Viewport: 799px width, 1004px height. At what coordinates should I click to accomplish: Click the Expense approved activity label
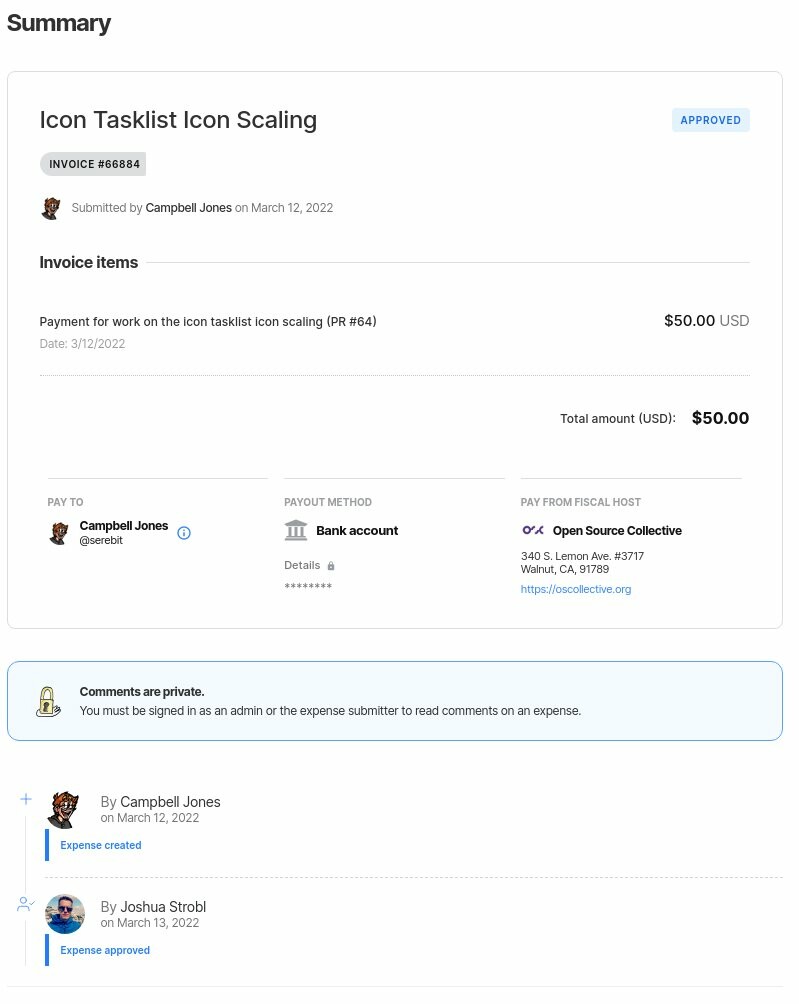105,950
